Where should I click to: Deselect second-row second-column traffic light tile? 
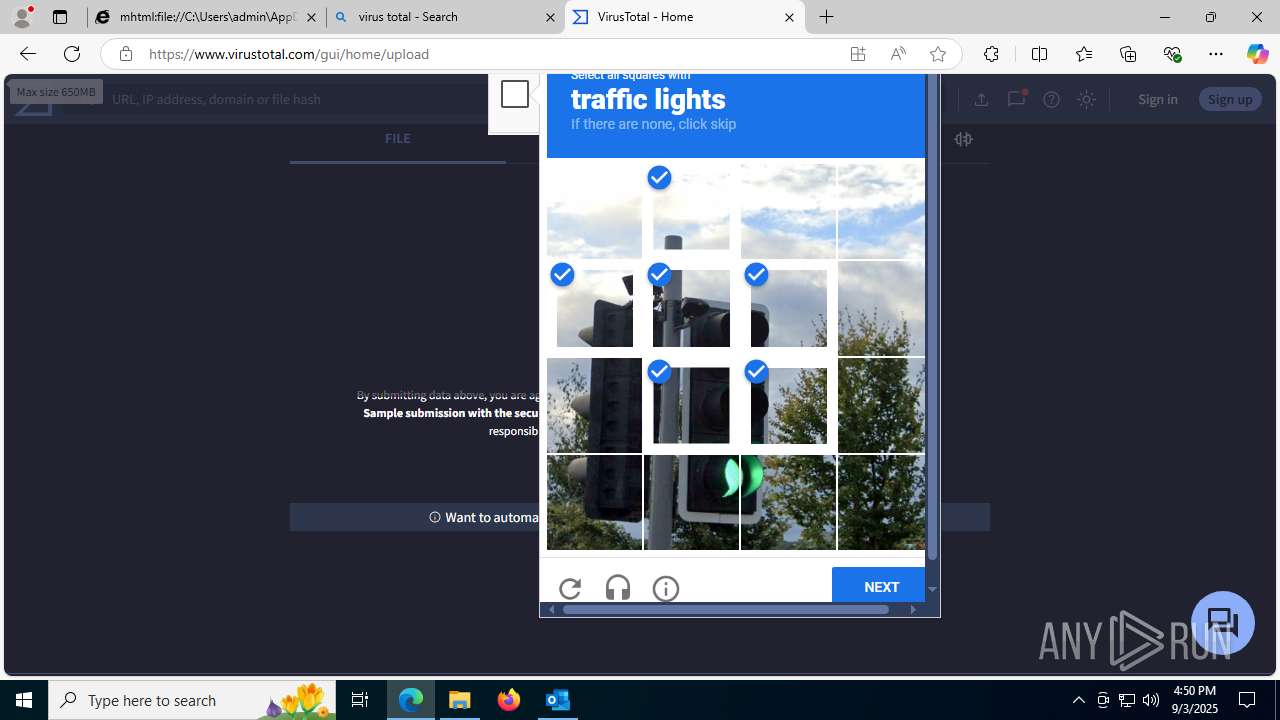point(691,308)
